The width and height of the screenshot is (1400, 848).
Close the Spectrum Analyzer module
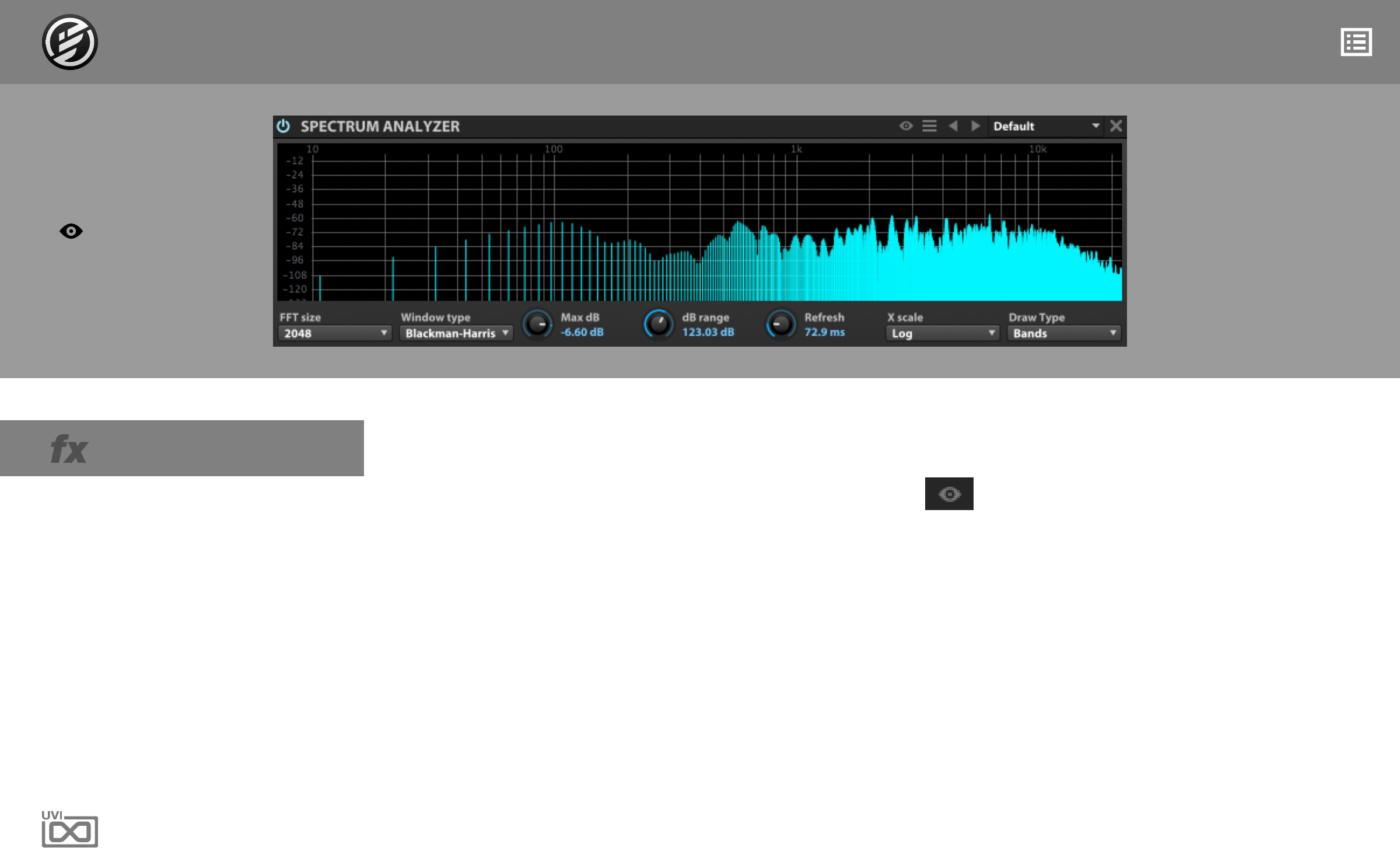click(x=1116, y=126)
